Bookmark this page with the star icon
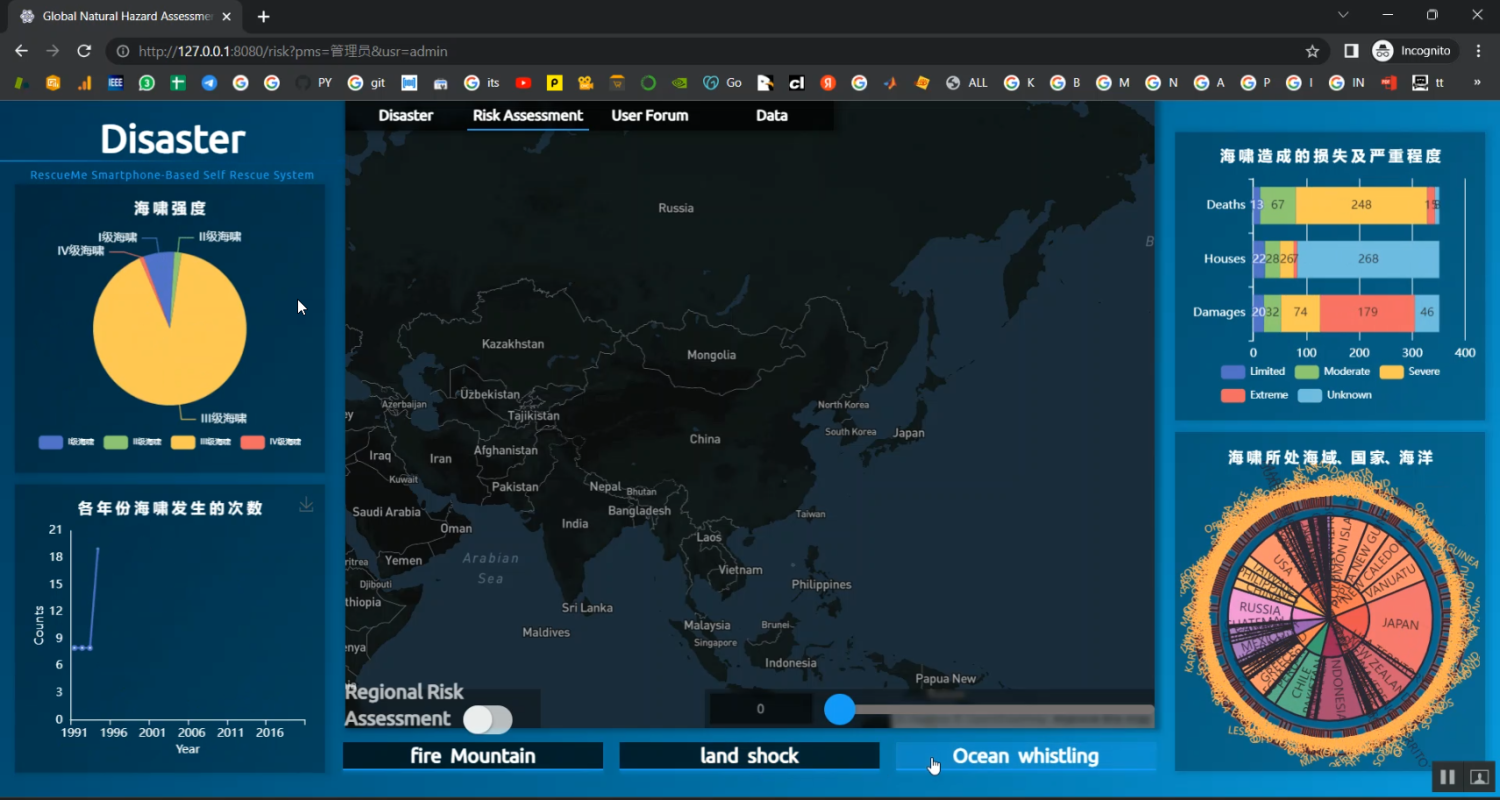Screen dimensions: 1500x800 click(x=1312, y=51)
